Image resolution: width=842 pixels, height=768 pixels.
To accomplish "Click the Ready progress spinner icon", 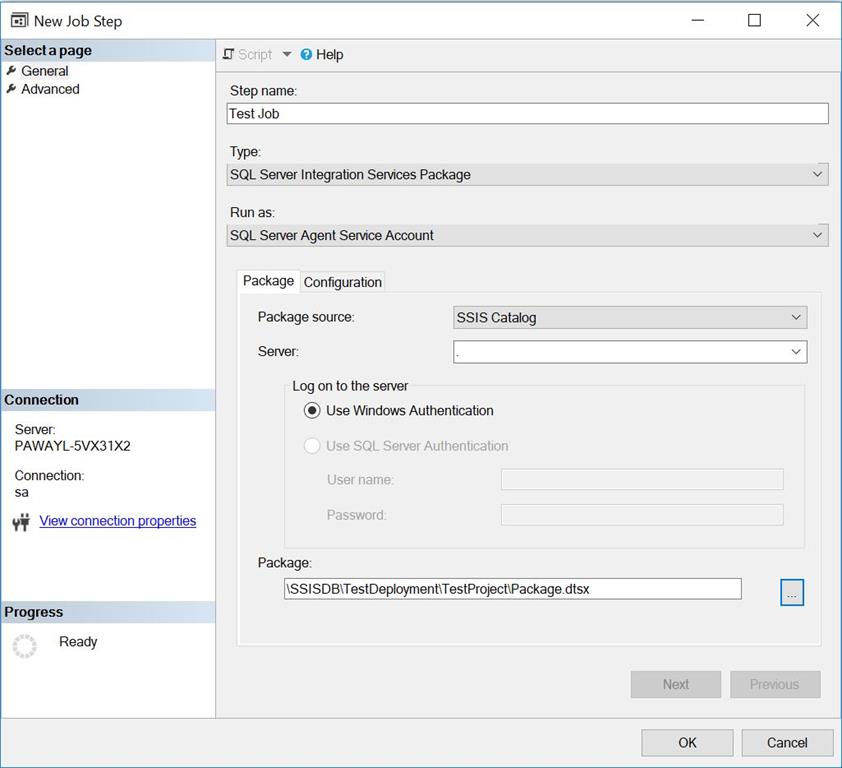I will tap(25, 646).
